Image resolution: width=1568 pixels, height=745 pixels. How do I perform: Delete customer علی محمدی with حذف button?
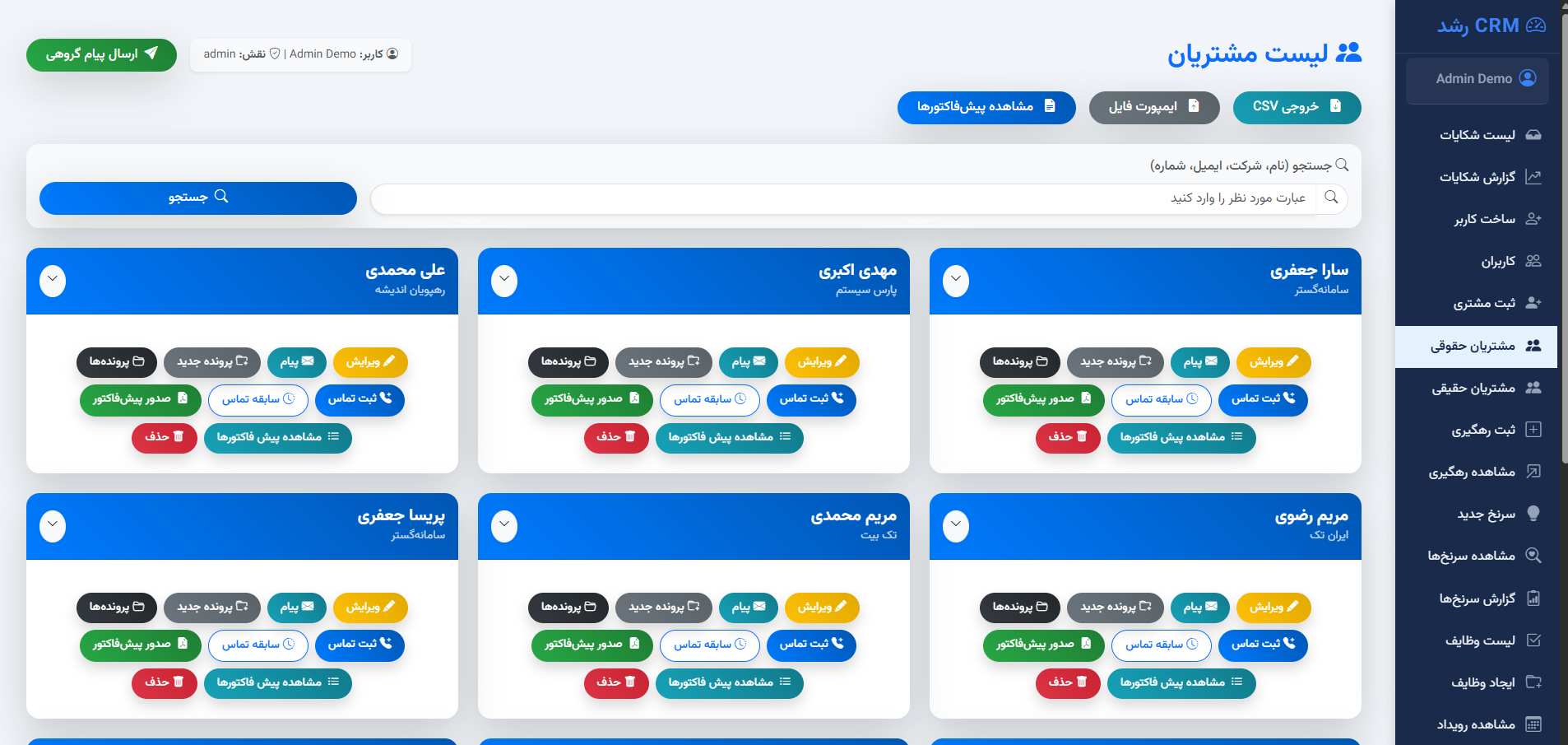pyautogui.click(x=165, y=437)
